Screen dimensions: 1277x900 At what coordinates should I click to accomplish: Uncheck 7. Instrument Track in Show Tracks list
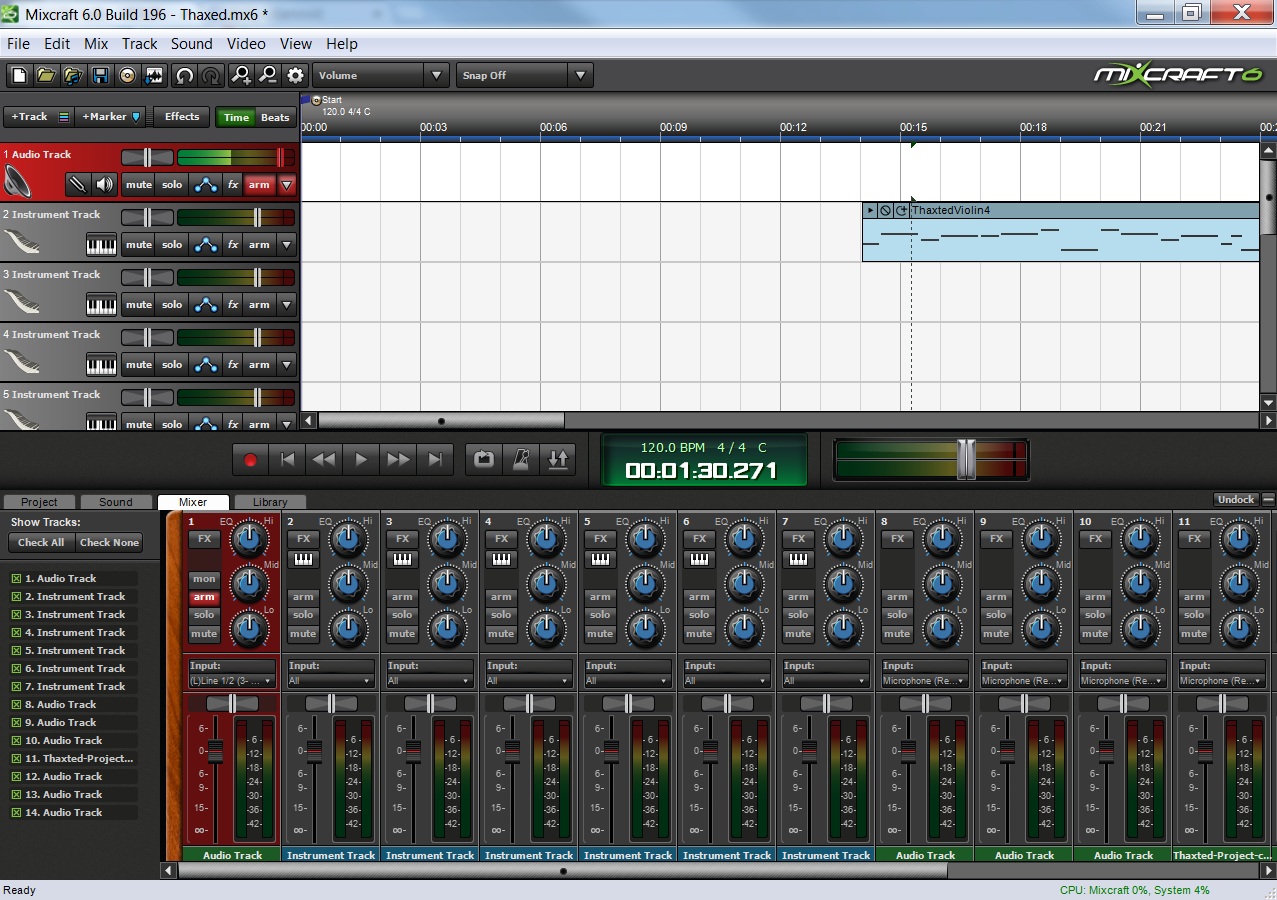(x=16, y=687)
